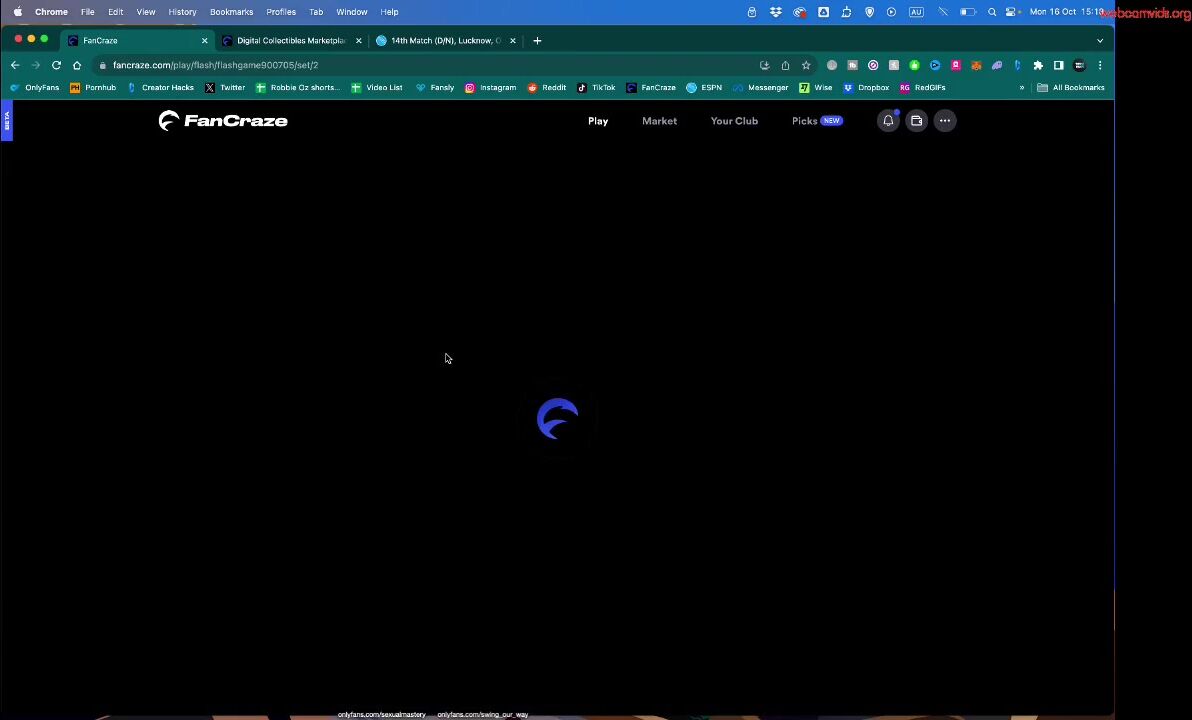
Task: Open the Market page
Action: [x=659, y=121]
